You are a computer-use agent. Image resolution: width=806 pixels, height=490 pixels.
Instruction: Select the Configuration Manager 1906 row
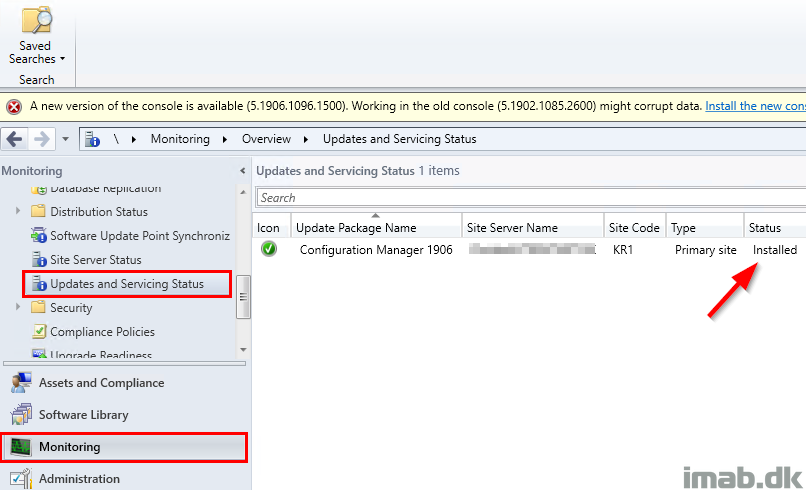[x=529, y=250]
